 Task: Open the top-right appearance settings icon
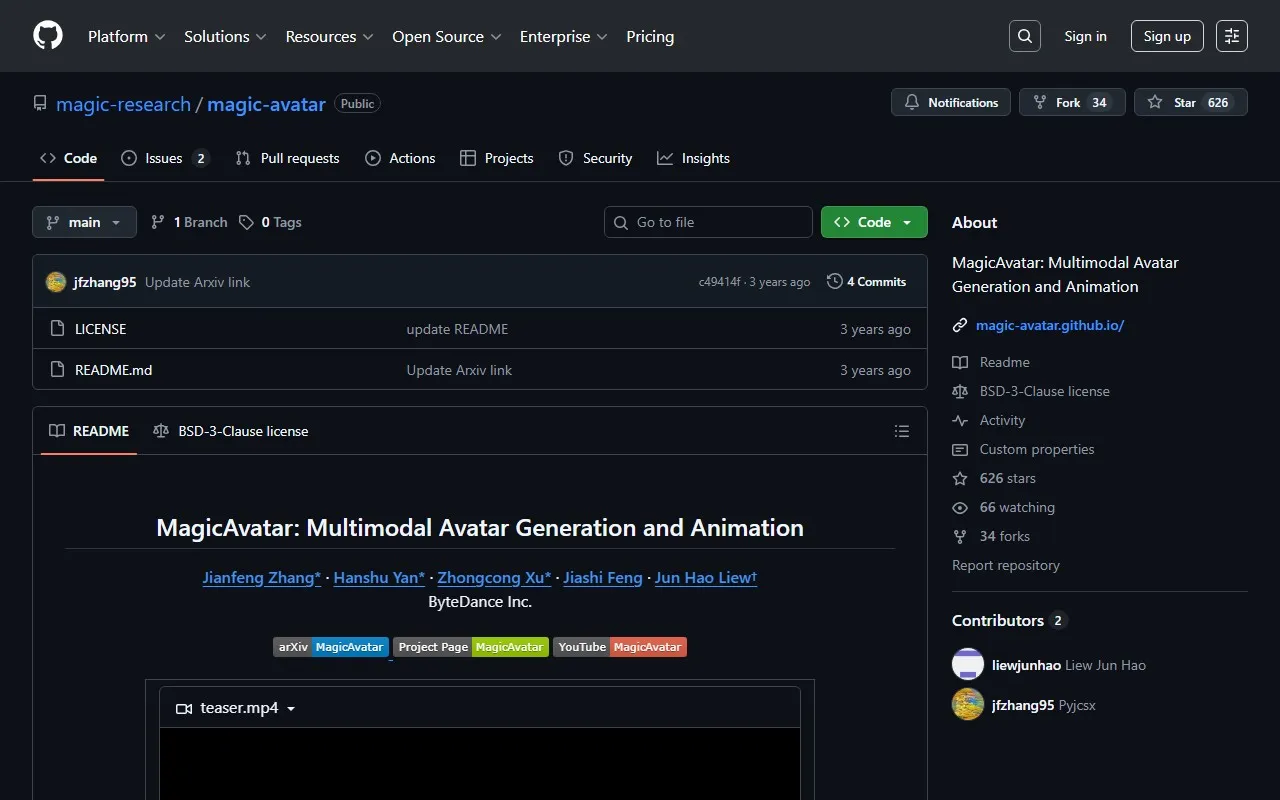click(1232, 36)
